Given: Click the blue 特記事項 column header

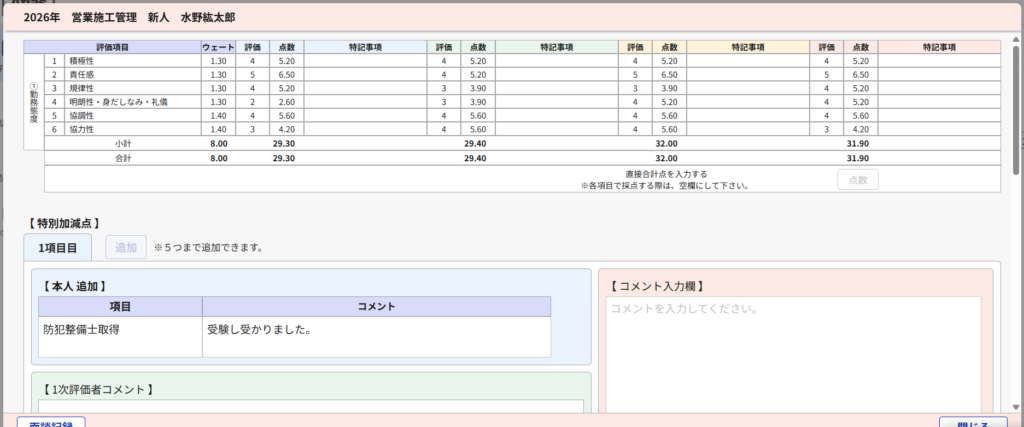Looking at the screenshot, I should pyautogui.click(x=364, y=47).
